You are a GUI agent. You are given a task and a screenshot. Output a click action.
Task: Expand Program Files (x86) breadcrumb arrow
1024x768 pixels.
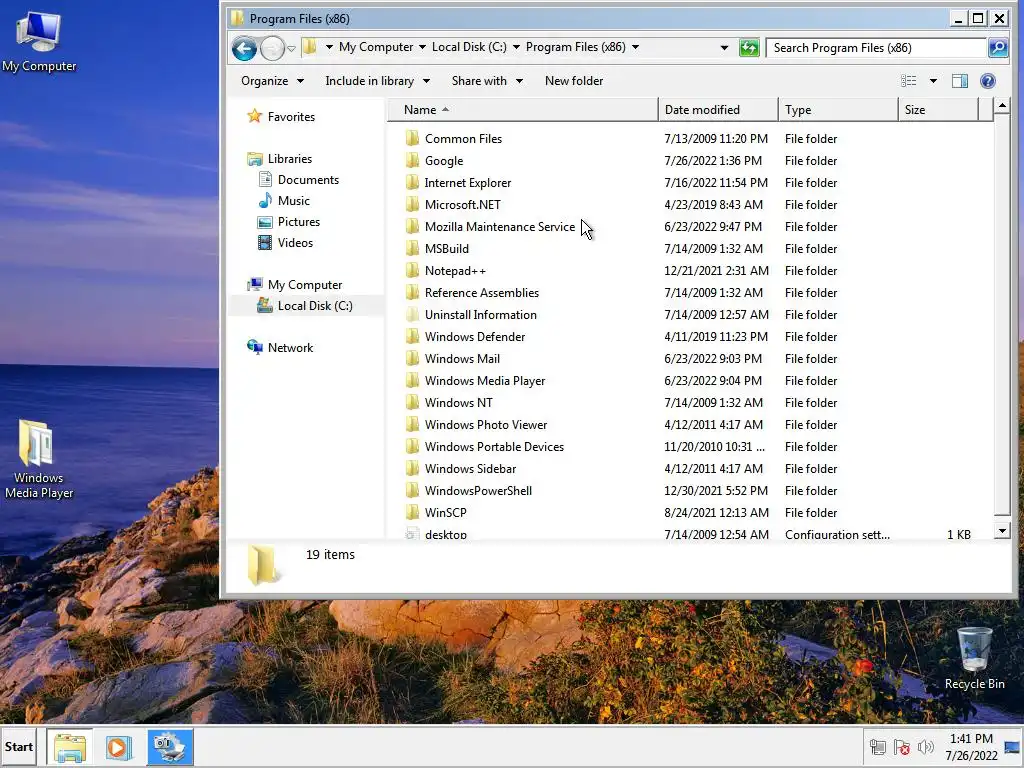click(635, 47)
